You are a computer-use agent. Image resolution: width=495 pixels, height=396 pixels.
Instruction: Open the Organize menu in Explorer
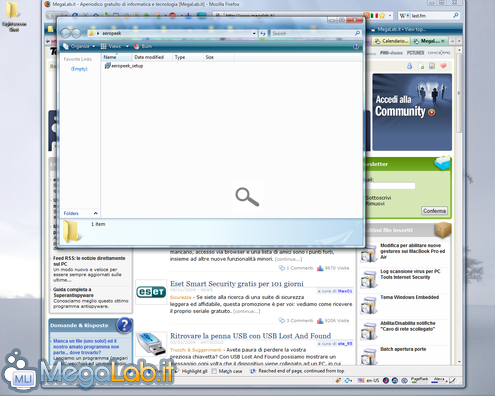[79, 46]
